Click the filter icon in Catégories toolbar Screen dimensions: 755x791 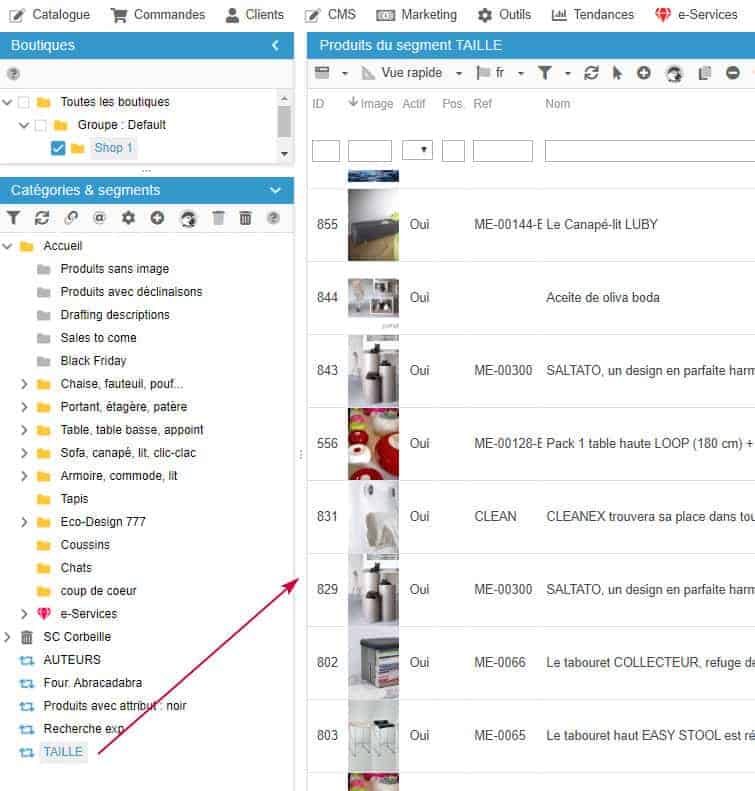point(14,218)
